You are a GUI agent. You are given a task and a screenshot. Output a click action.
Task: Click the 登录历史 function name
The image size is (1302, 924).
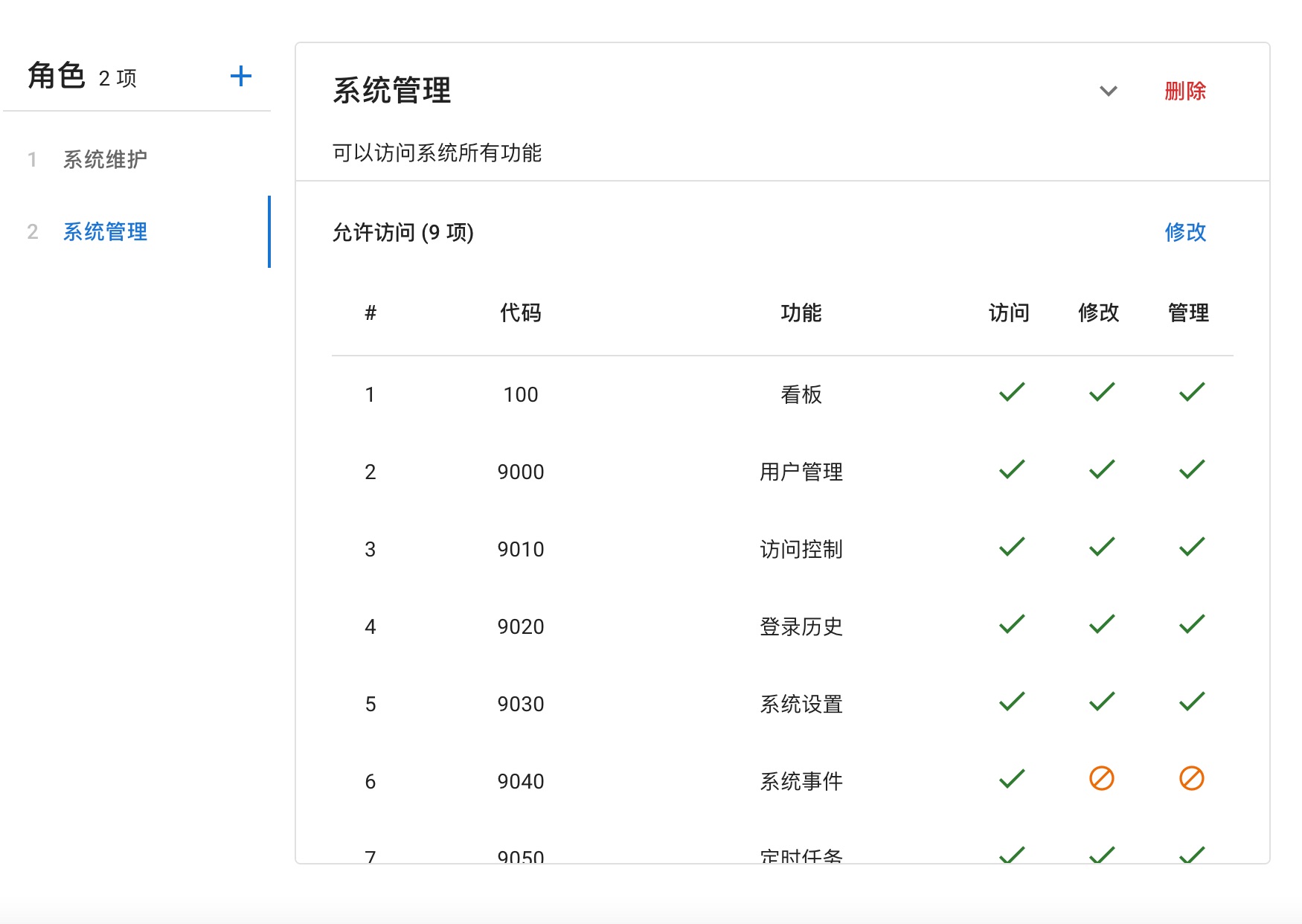(x=801, y=626)
